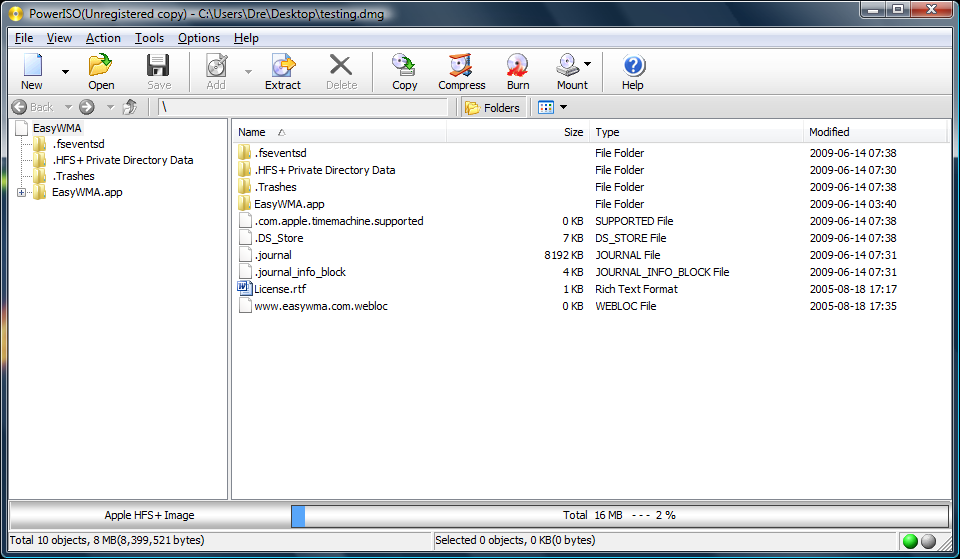Open the view mode dropdown arrow
This screenshot has width=960, height=559.
tap(563, 107)
